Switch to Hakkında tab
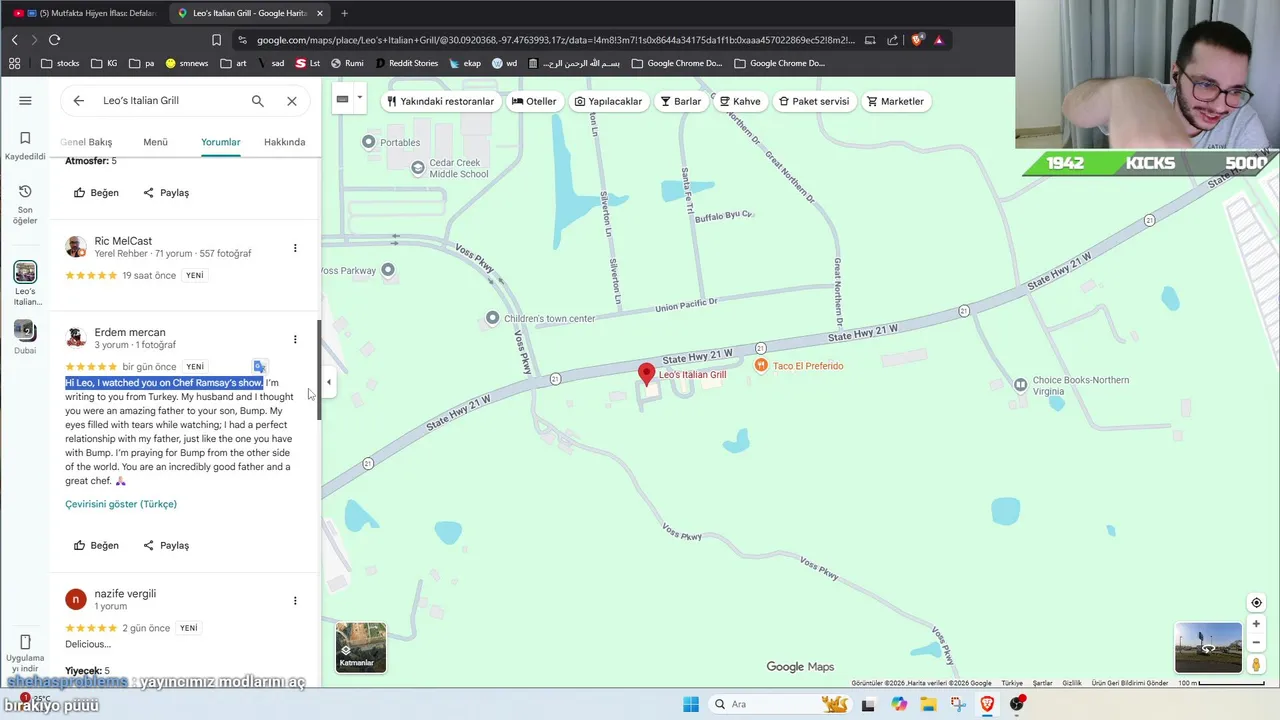Screen dimensions: 1280x720 pyautogui.click(x=284, y=142)
